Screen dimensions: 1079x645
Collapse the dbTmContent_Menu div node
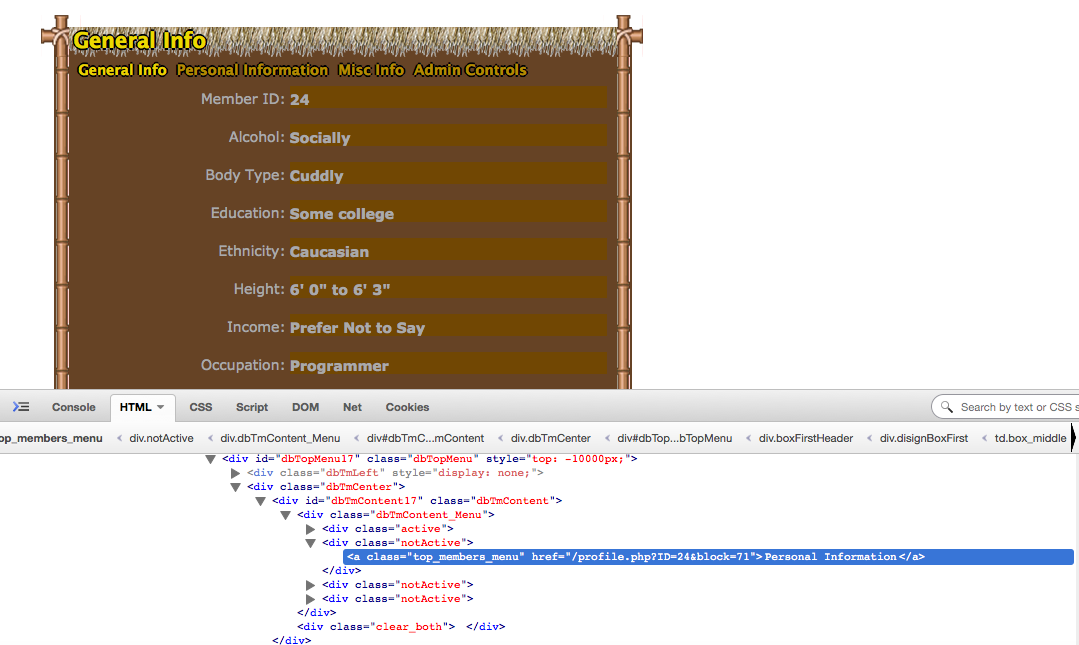tap(285, 515)
